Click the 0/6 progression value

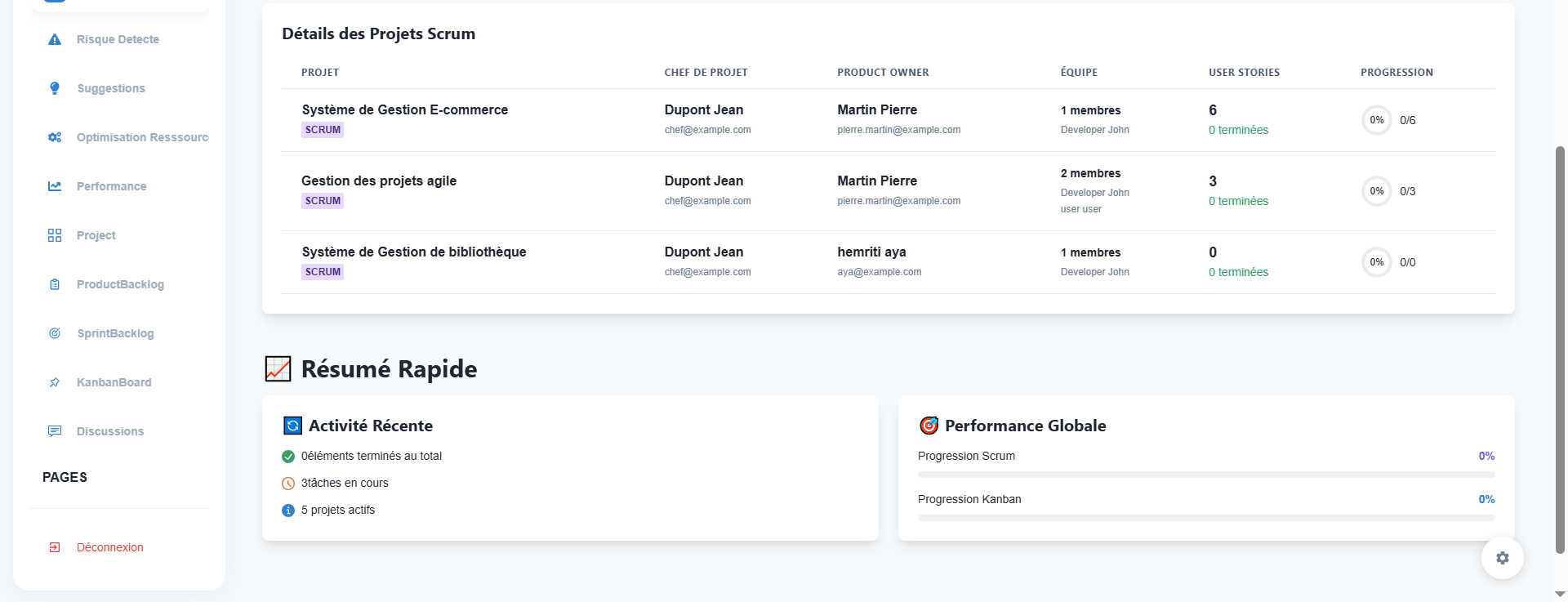1408,120
